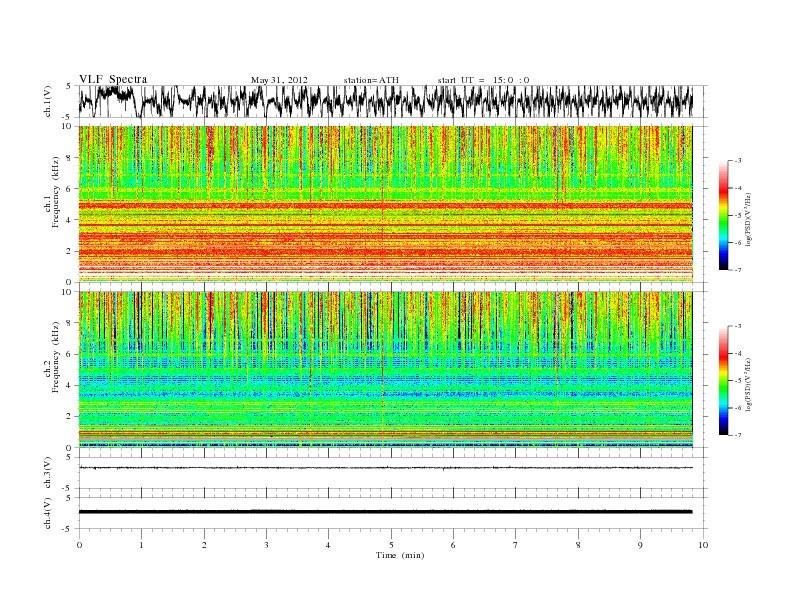Click the thick ch.4 voltage trace
792x612 pixels.
click(x=385, y=512)
